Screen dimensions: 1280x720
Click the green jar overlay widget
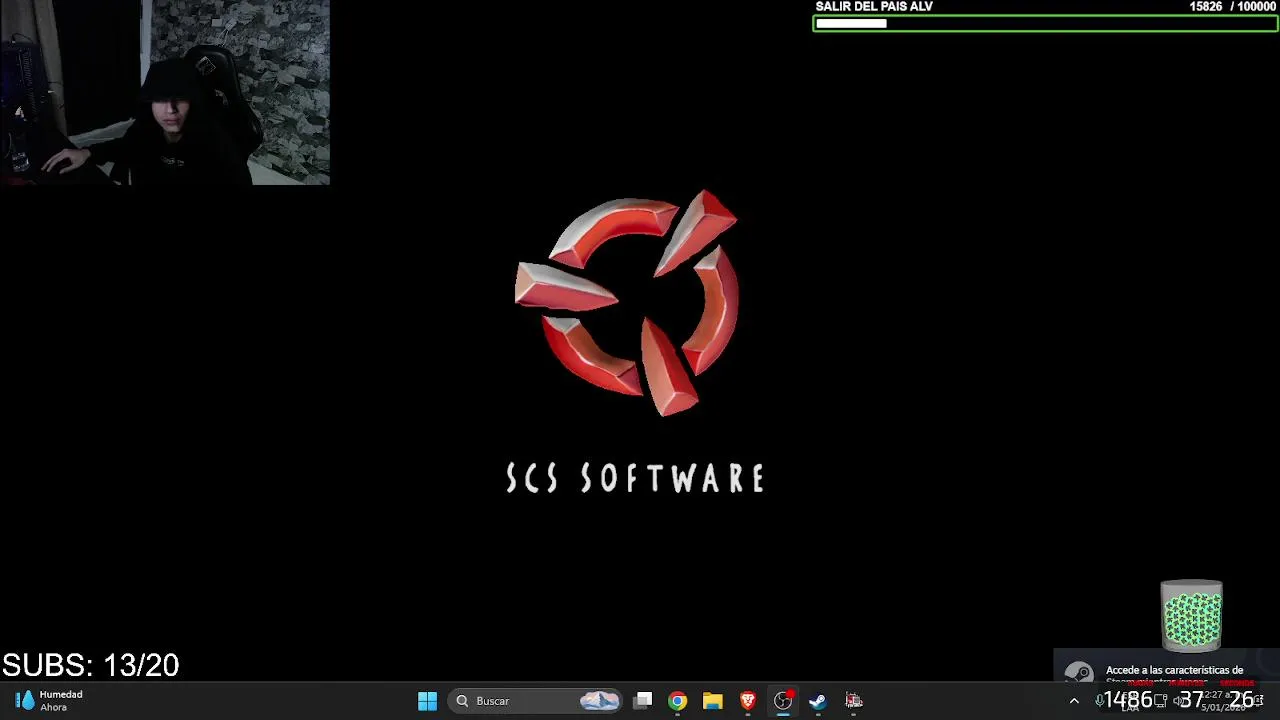[1191, 615]
